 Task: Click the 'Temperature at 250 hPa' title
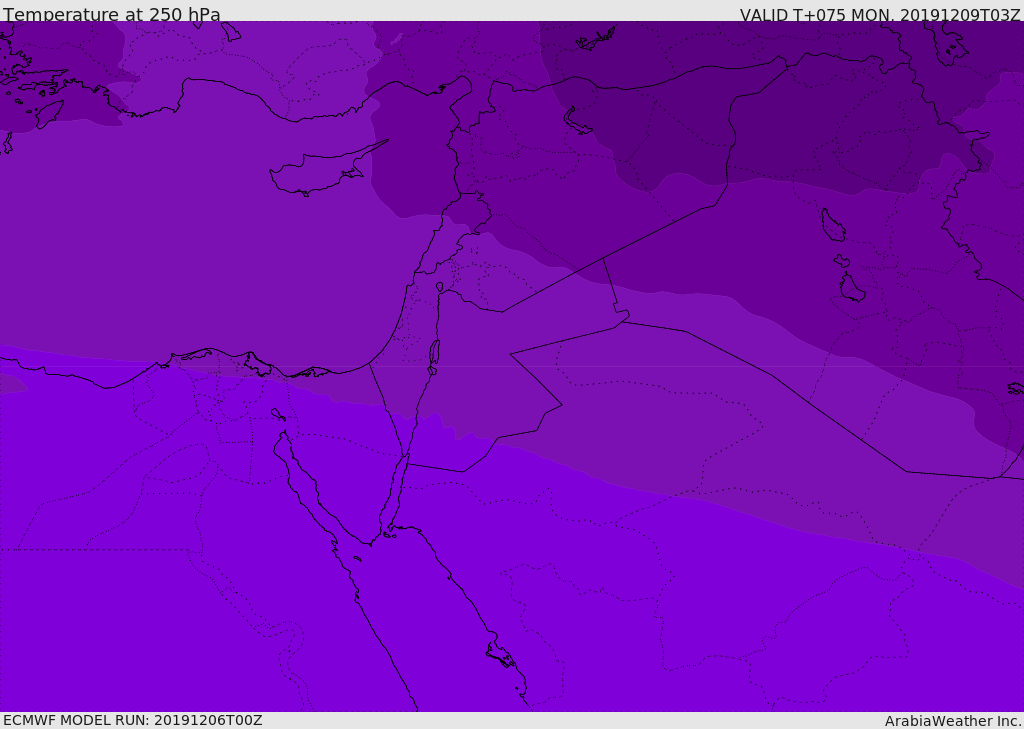coord(112,14)
